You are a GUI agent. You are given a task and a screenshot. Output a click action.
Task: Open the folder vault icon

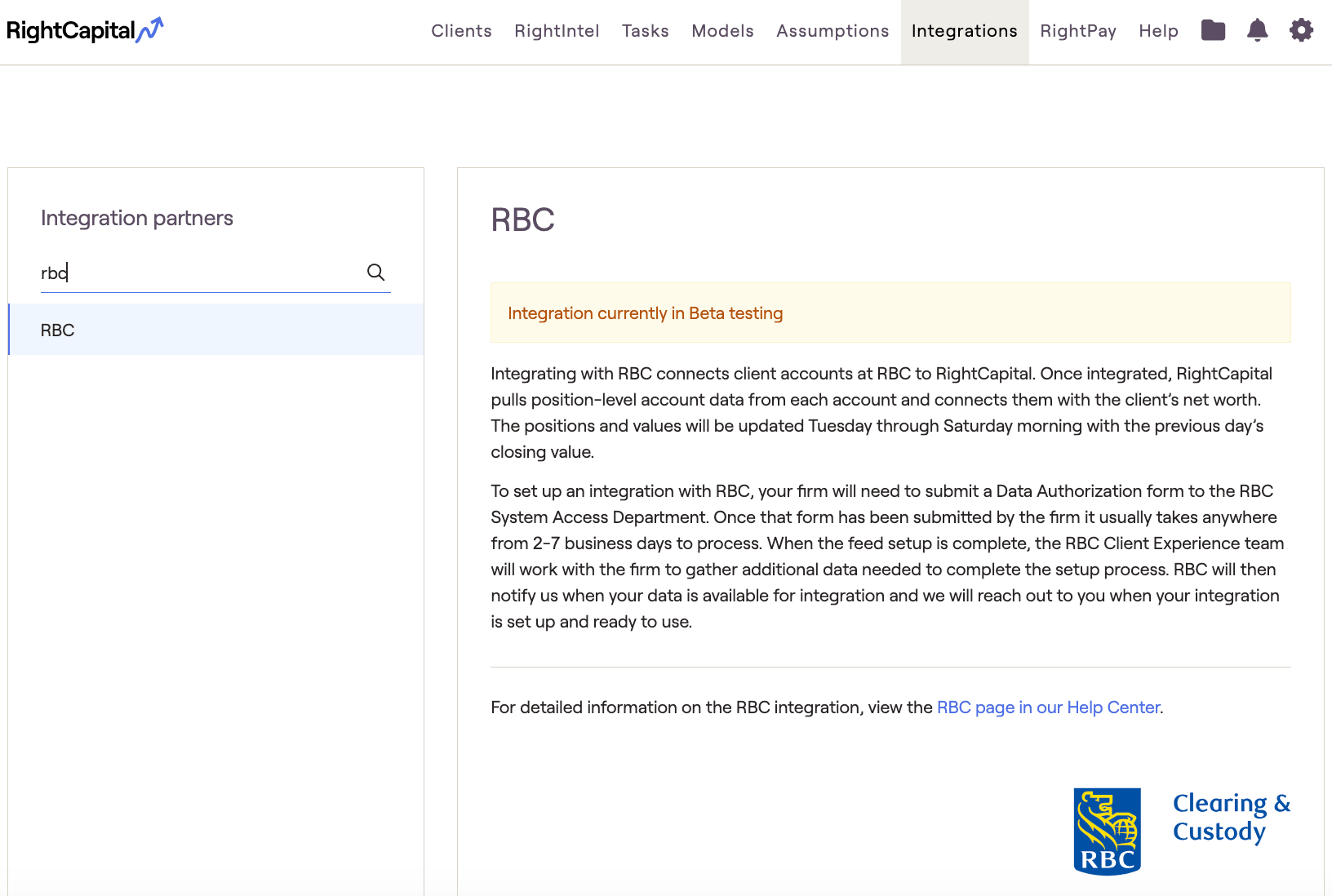tap(1214, 31)
